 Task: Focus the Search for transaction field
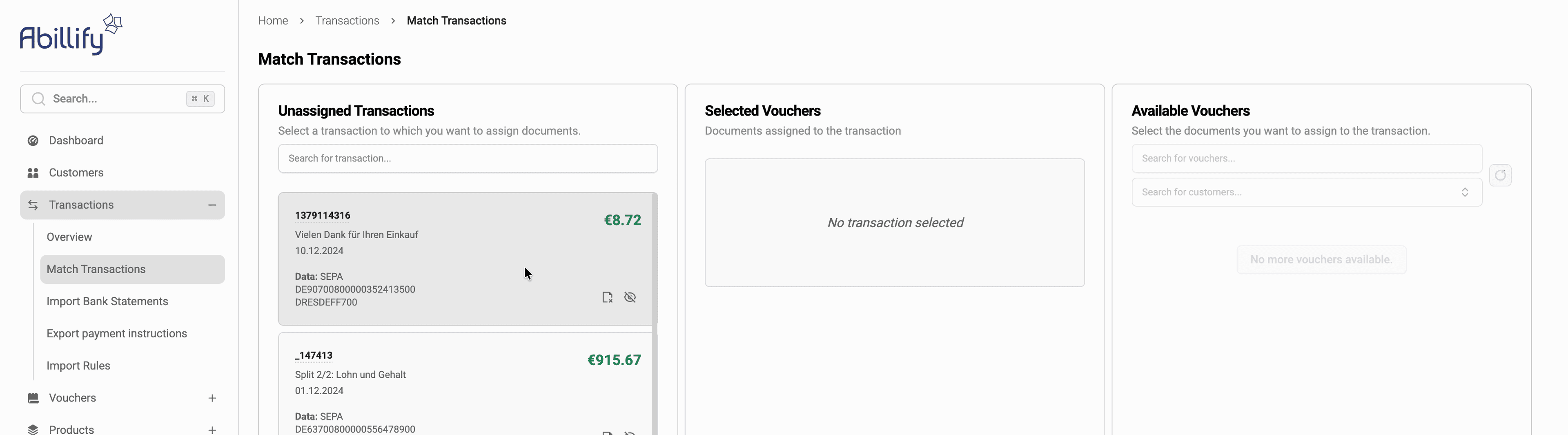pos(468,158)
